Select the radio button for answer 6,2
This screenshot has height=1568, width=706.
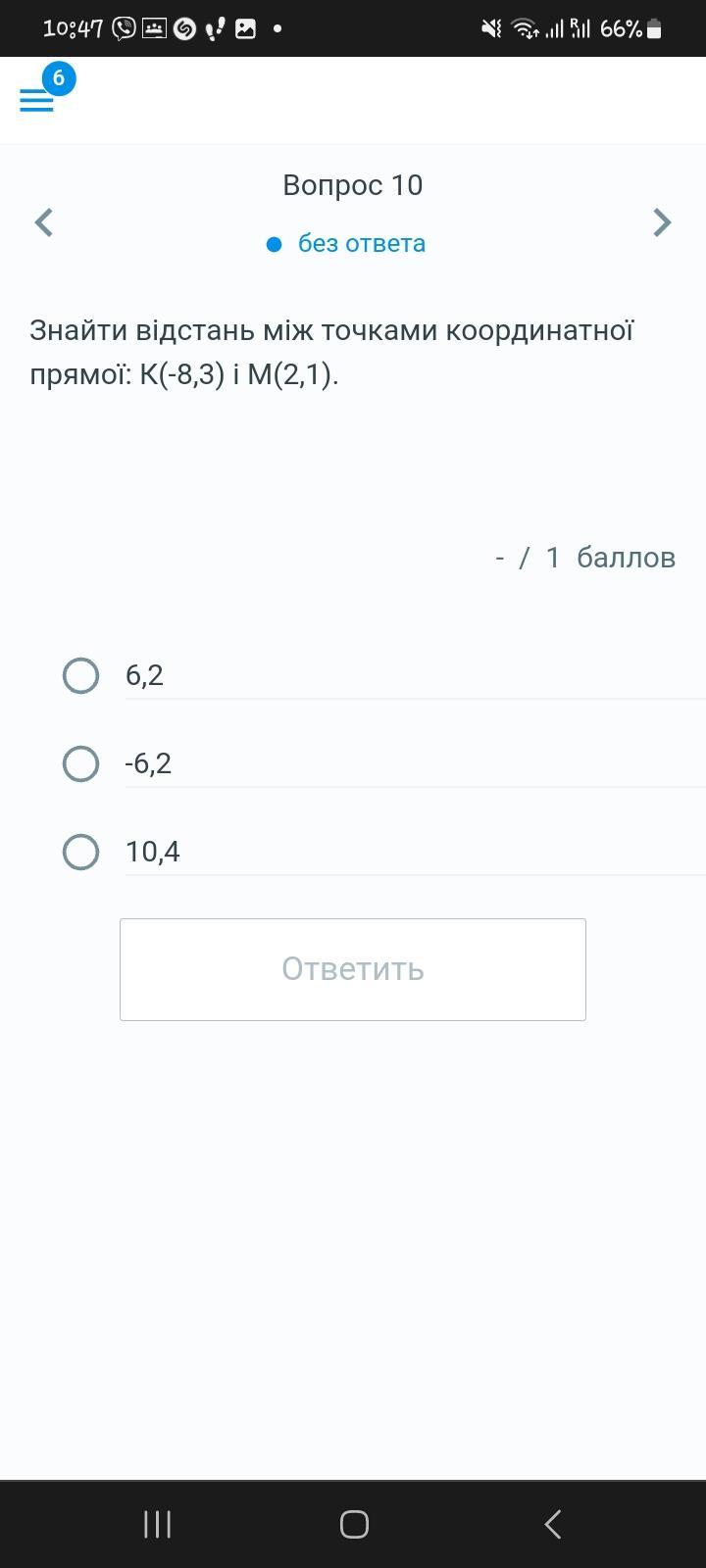pyautogui.click(x=80, y=675)
